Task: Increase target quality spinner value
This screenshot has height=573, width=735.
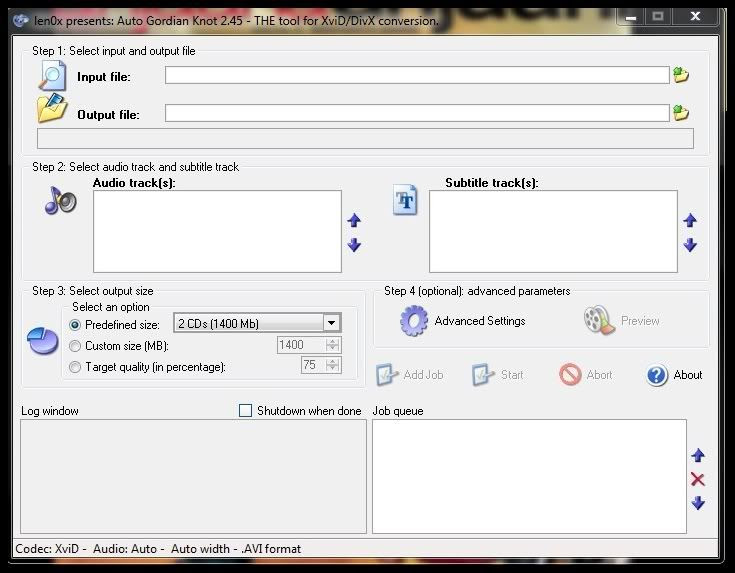Action: pyautogui.click(x=332, y=362)
